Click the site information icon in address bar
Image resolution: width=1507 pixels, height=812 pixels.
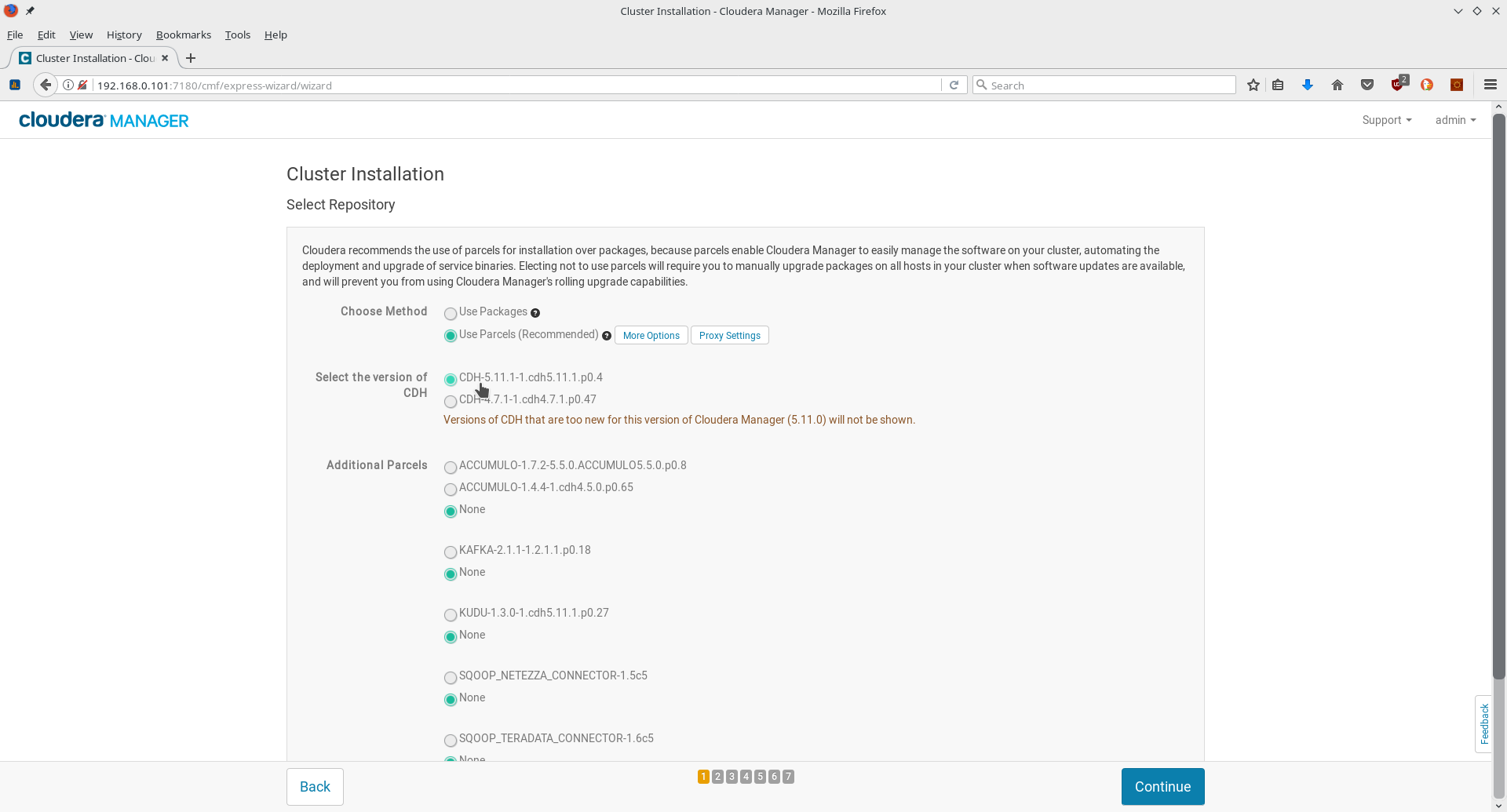68,85
